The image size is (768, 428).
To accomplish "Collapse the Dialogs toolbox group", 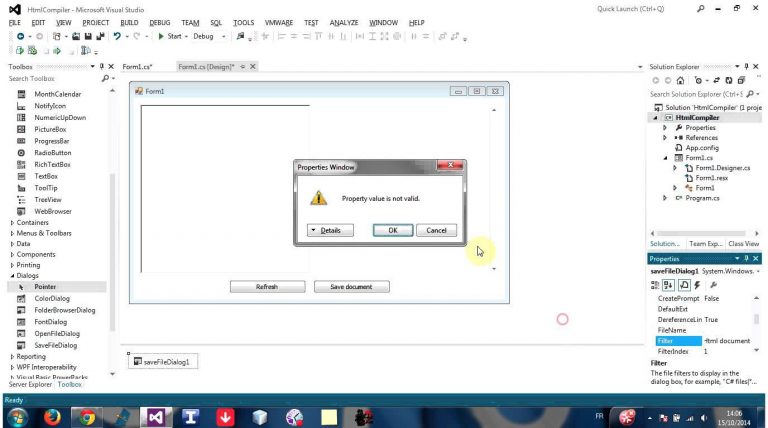I will [x=12, y=276].
